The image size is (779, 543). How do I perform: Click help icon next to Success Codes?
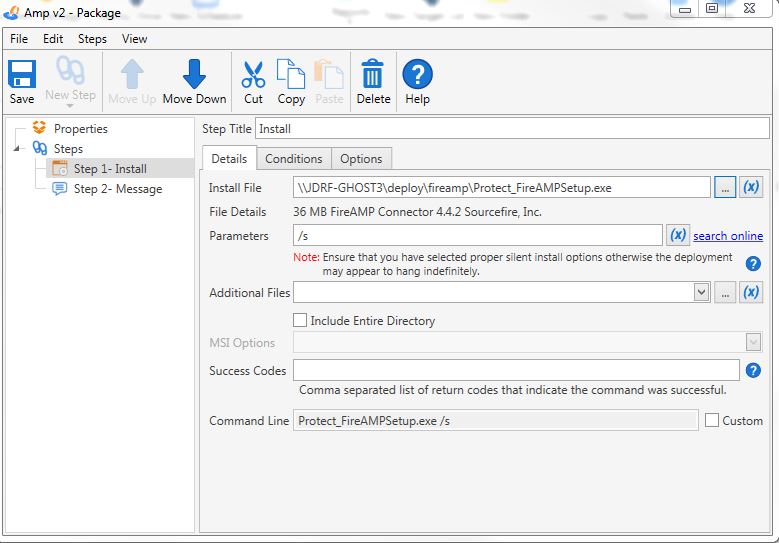[x=754, y=370]
